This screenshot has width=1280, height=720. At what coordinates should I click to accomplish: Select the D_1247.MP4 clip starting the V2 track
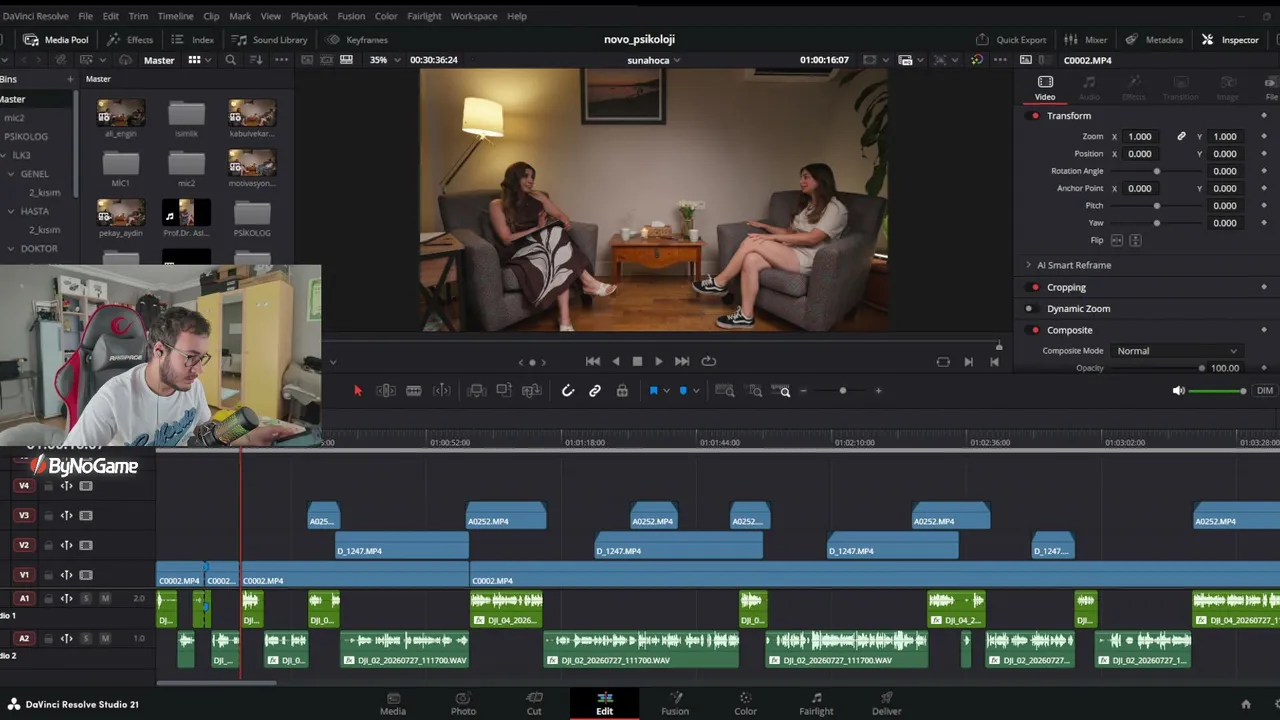402,546
